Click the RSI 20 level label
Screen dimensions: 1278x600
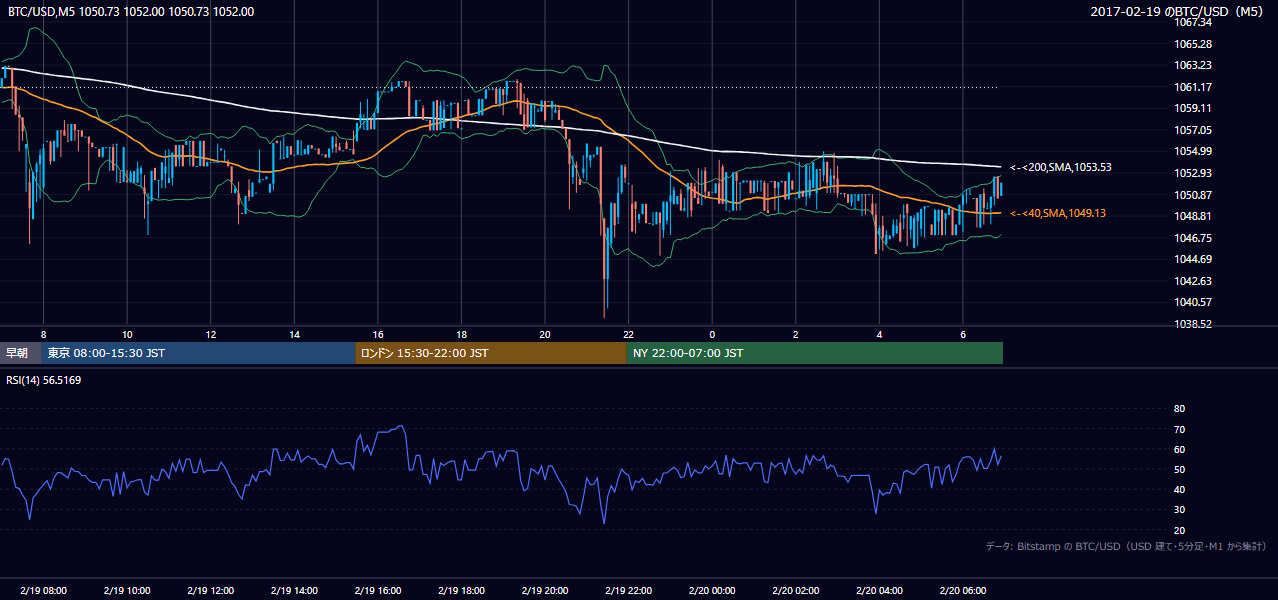1179,530
